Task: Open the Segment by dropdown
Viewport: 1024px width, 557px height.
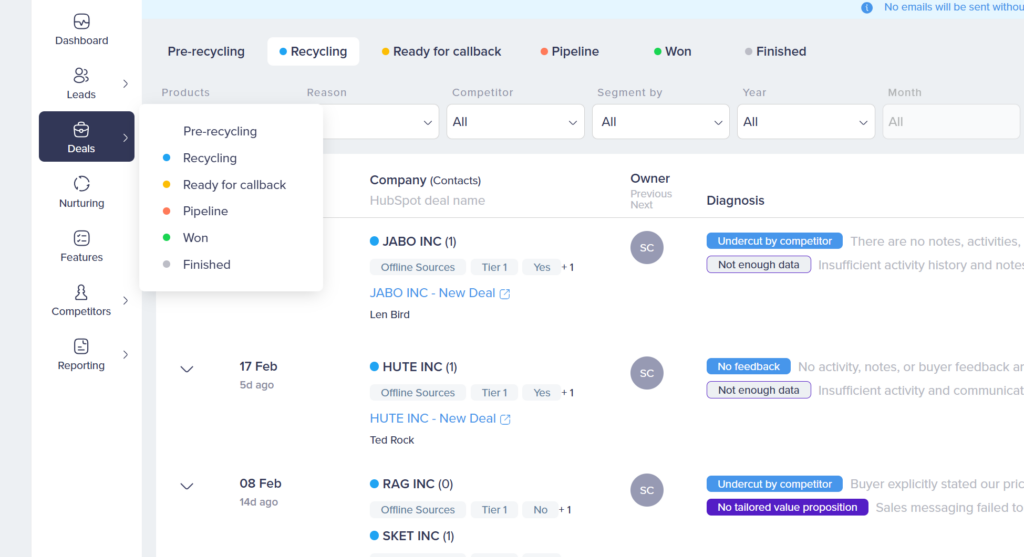Action: [660, 122]
